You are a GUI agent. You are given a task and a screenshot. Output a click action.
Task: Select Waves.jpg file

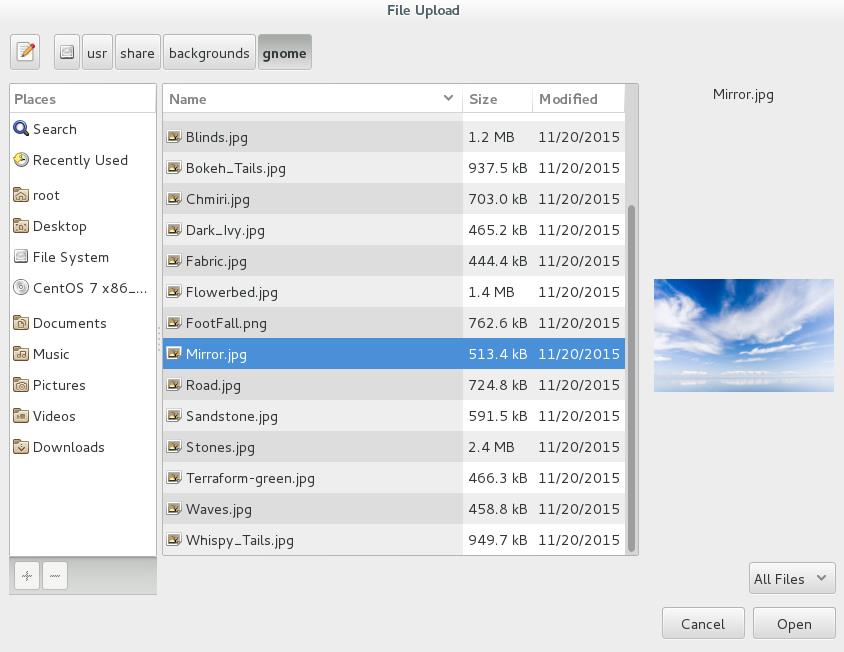(393, 509)
